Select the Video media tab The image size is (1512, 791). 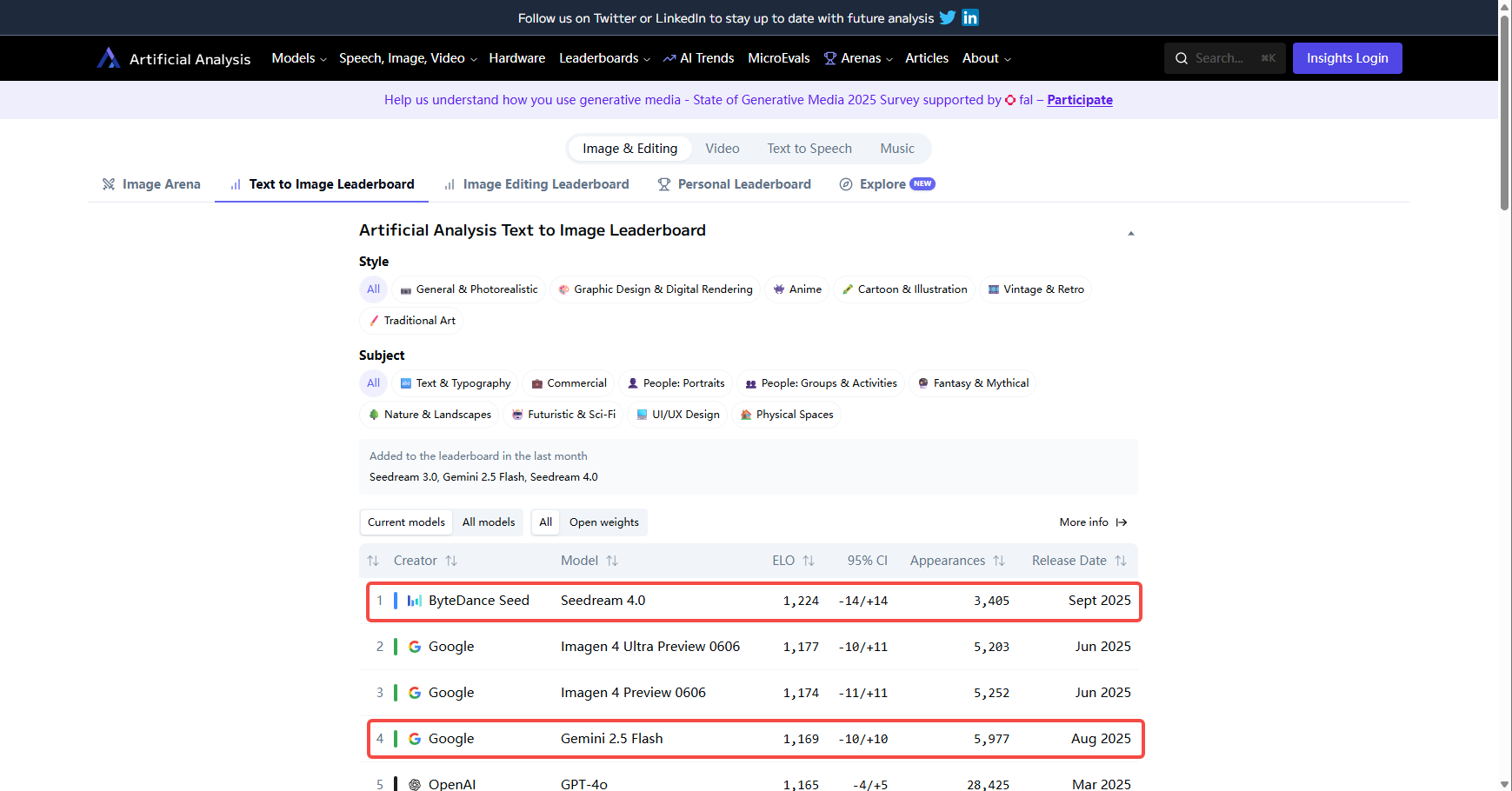722,149
